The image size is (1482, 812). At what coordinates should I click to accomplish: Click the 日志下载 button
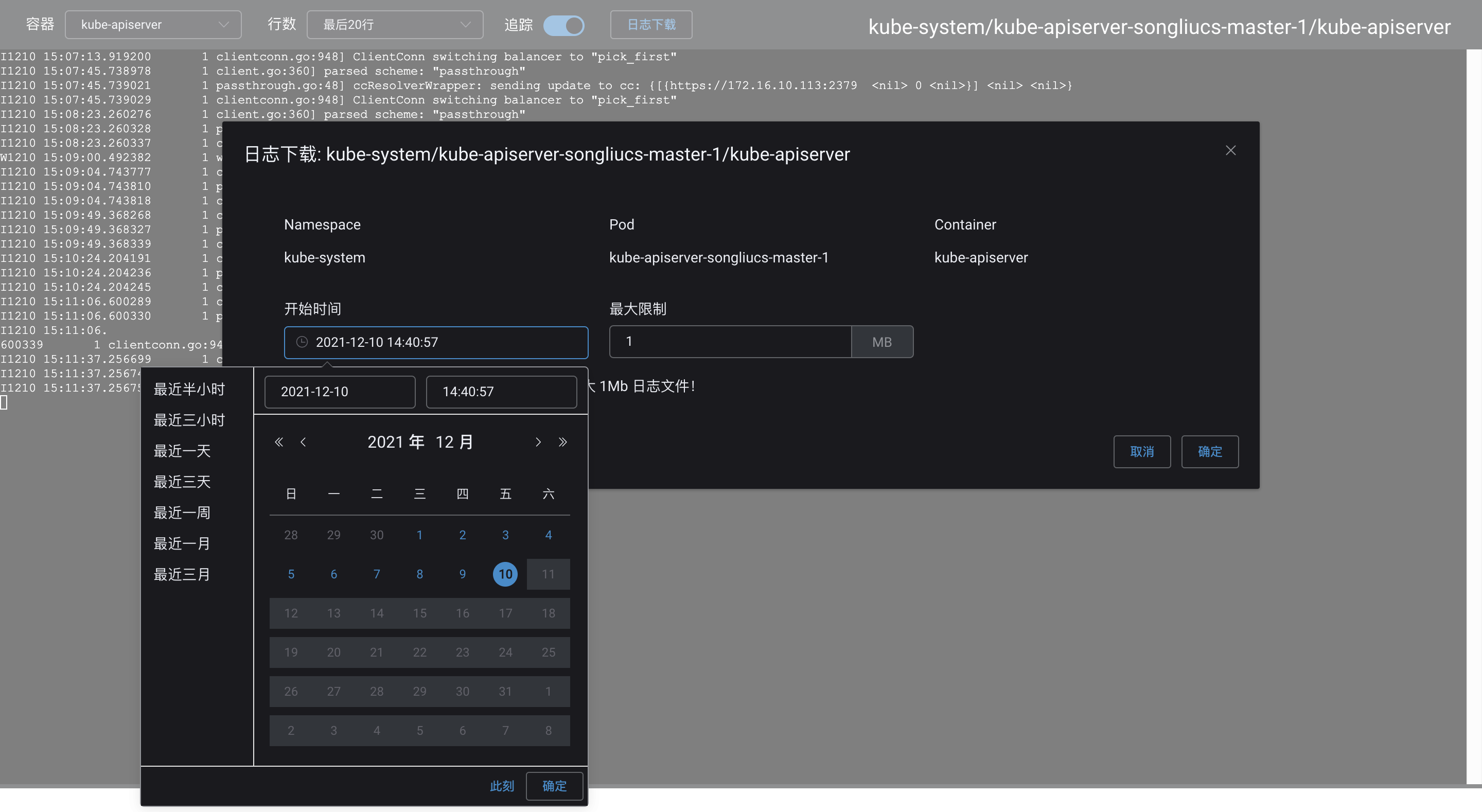650,25
